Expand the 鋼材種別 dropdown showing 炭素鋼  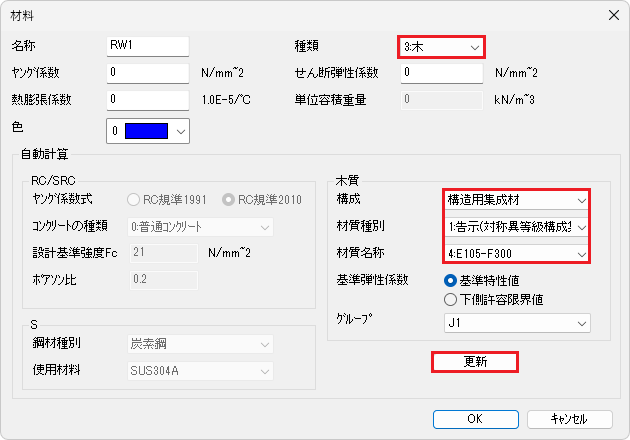(200, 344)
